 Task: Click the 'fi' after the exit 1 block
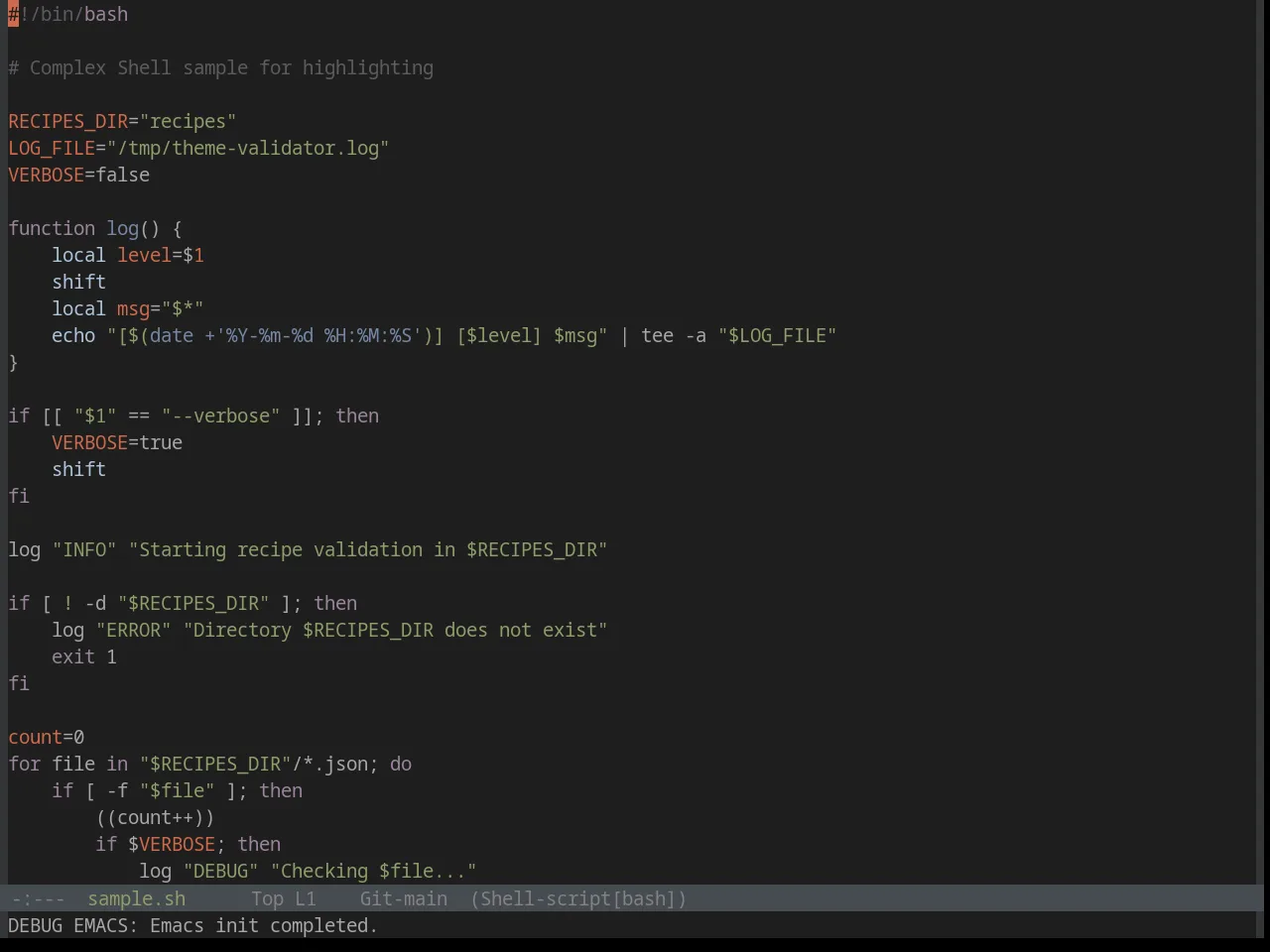(19, 683)
